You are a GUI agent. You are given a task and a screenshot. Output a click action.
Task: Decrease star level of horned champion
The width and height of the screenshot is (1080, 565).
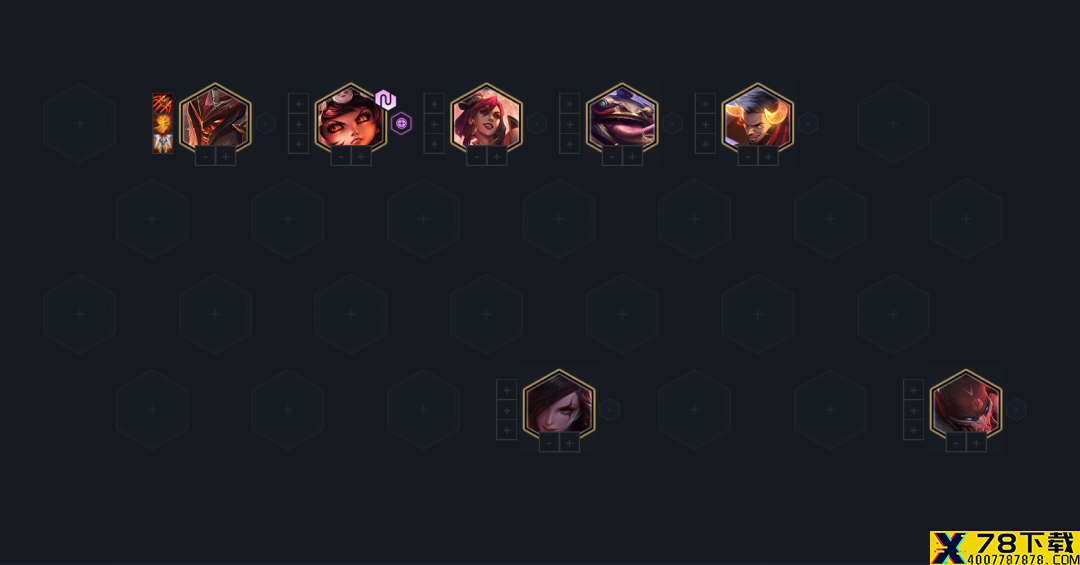point(748,157)
